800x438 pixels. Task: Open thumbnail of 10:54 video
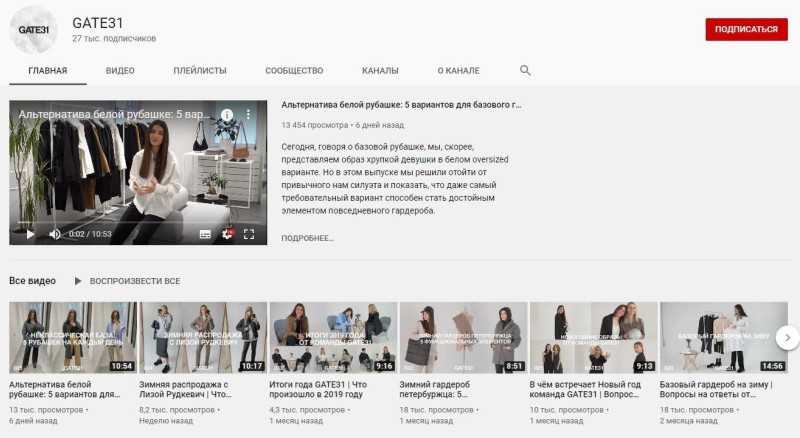[x=73, y=337]
